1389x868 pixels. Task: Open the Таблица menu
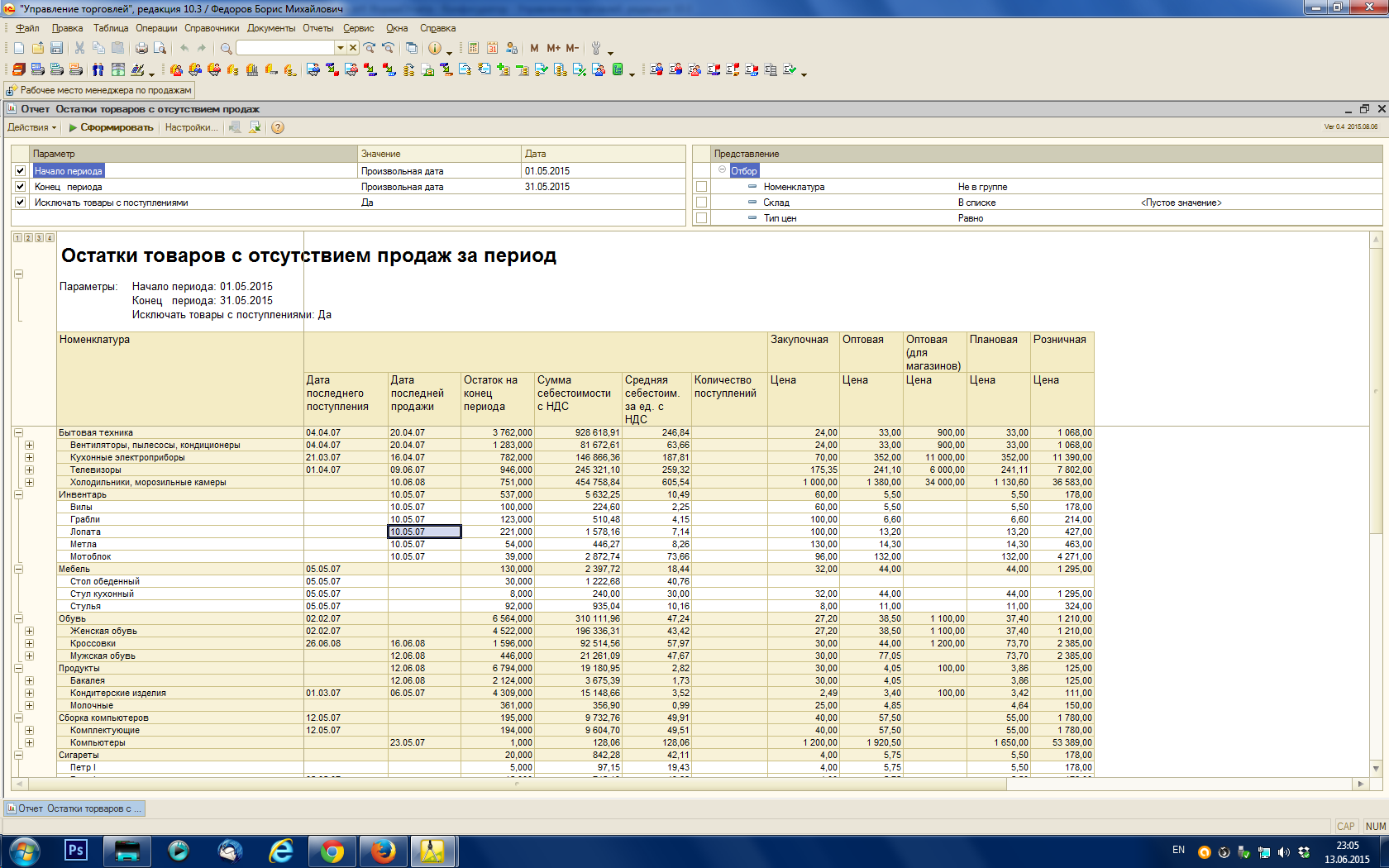click(111, 28)
